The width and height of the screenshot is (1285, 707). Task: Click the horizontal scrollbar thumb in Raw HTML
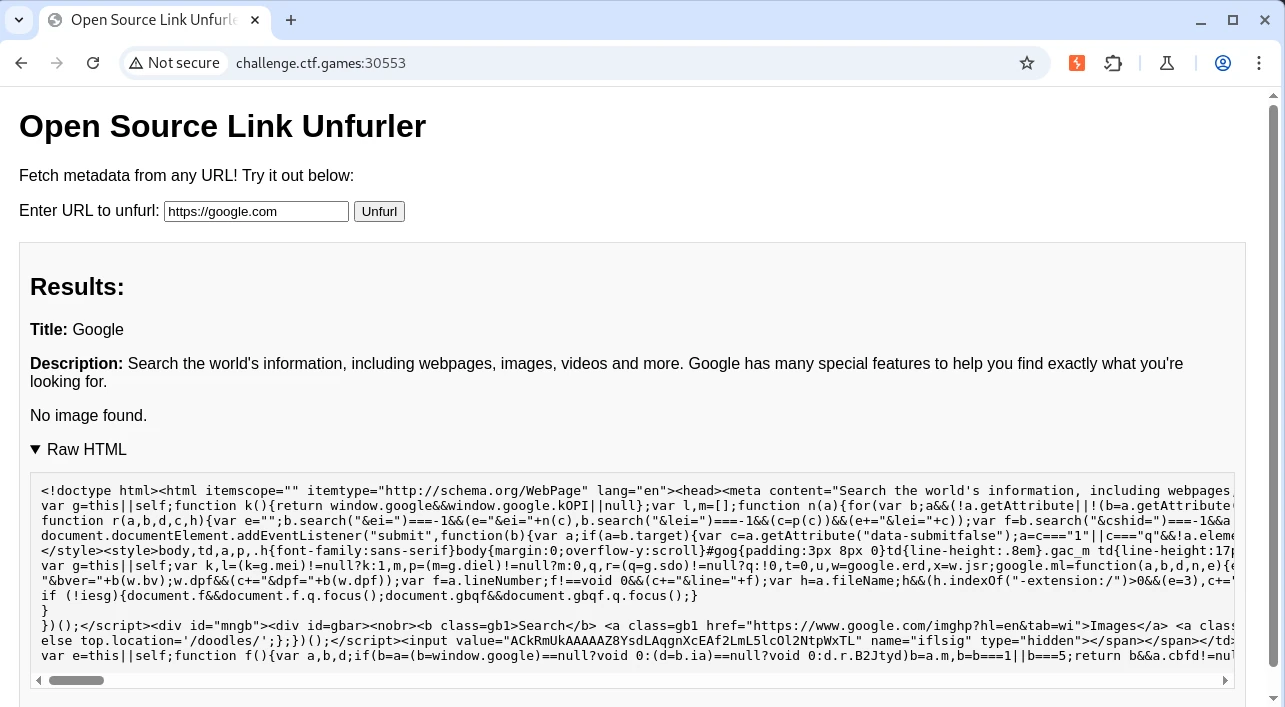coord(76,680)
